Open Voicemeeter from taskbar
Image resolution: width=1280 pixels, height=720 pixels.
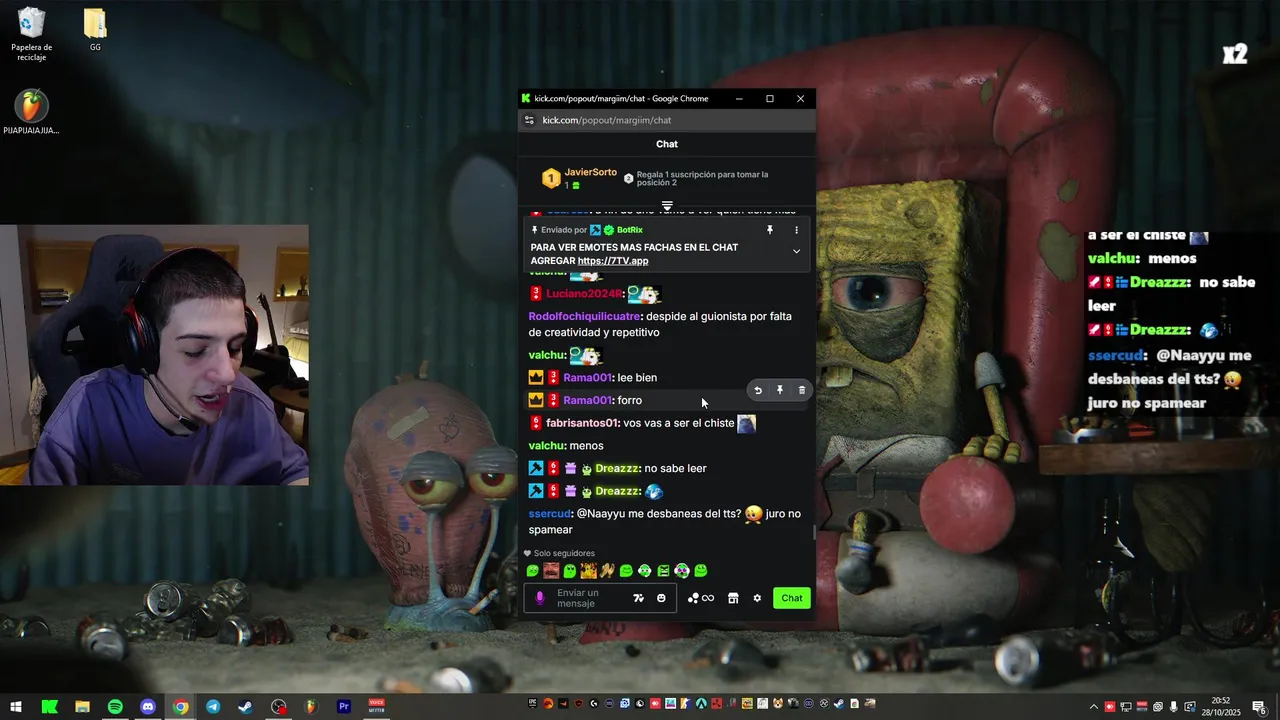pos(377,707)
